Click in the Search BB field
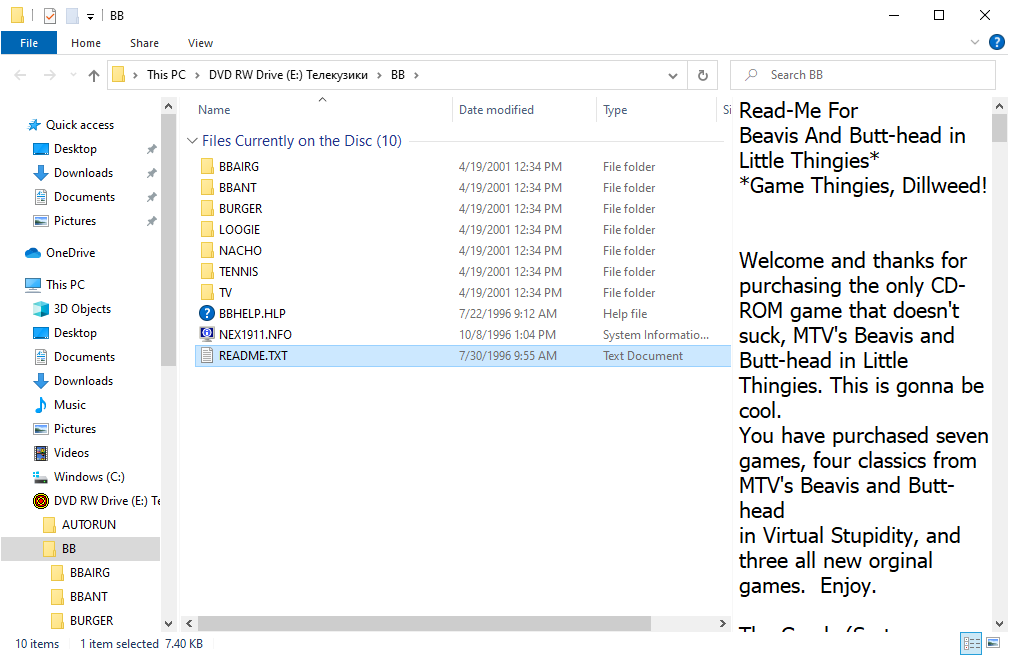1009x656 pixels. point(862,75)
